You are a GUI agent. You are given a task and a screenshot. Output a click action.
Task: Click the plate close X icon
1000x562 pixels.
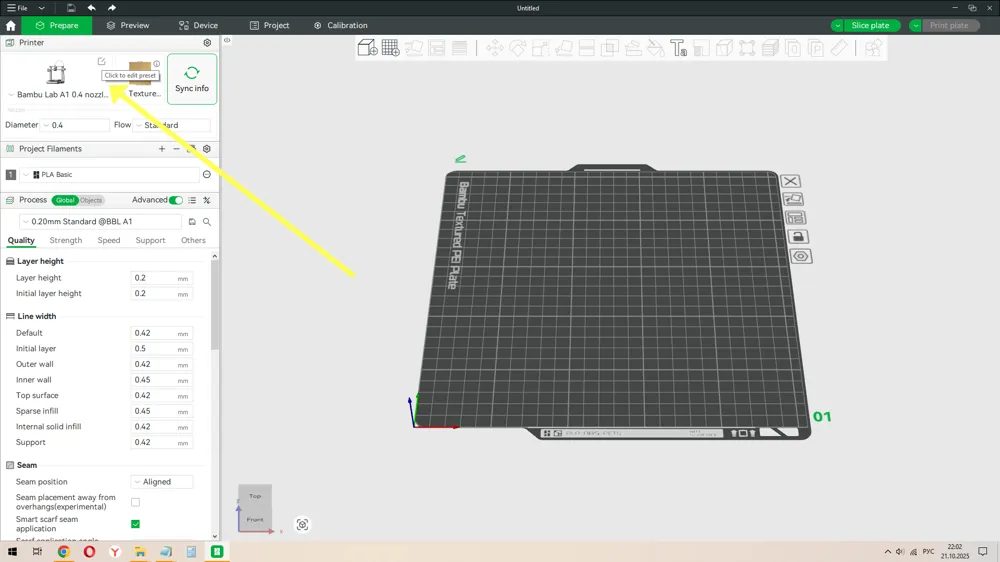point(790,181)
